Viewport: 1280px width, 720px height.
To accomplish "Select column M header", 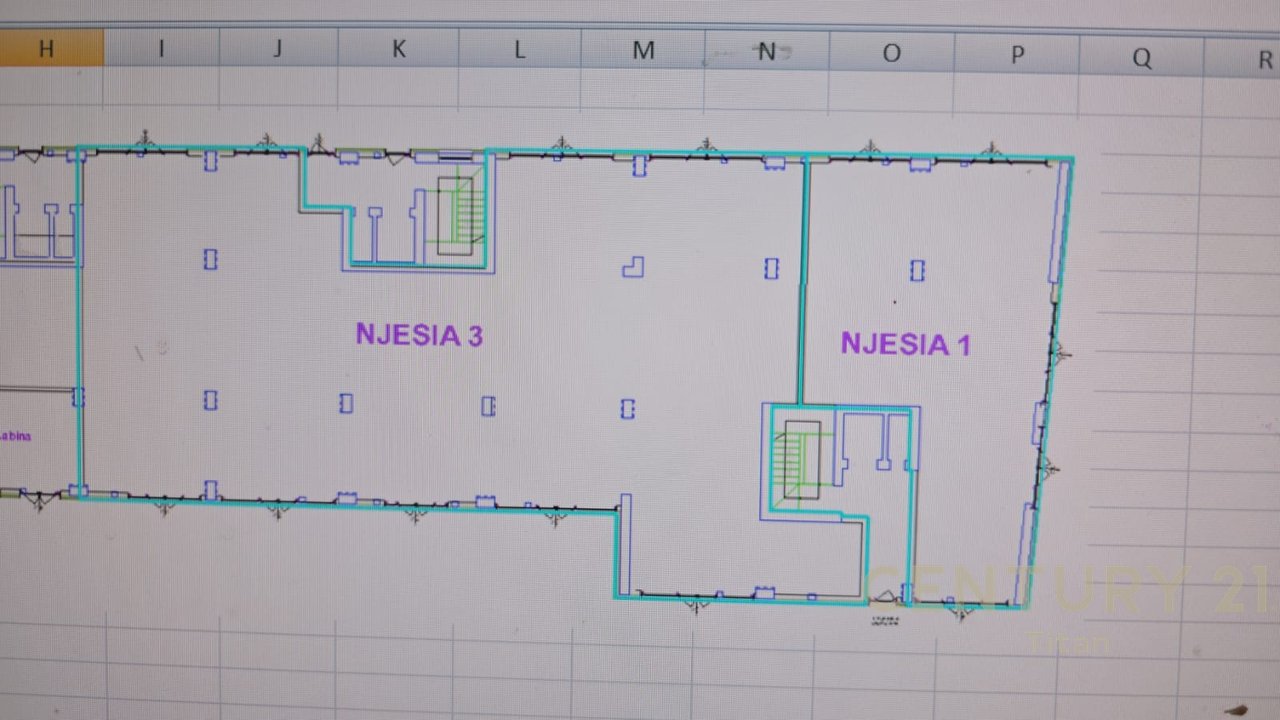I will click(643, 51).
